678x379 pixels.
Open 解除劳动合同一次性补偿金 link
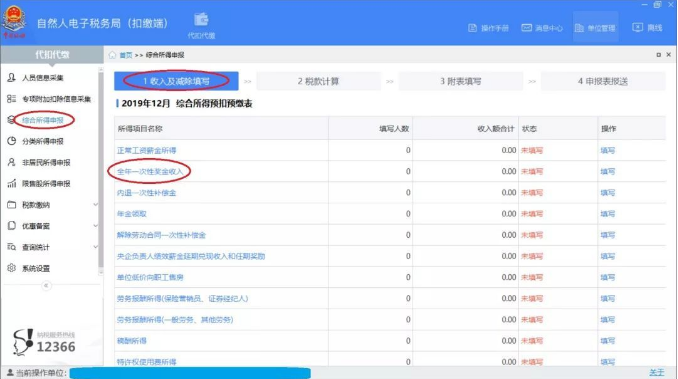click(x=161, y=235)
